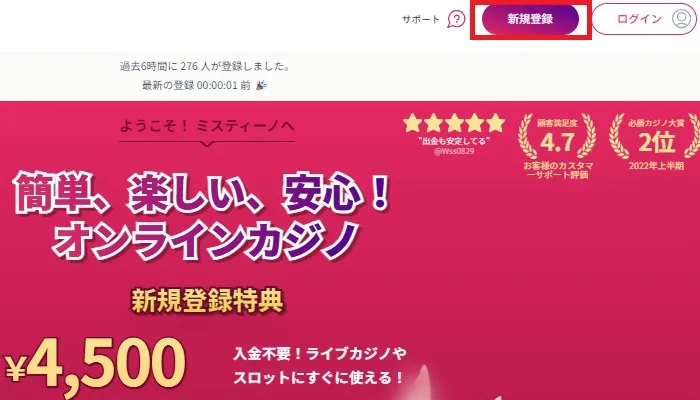Click the "出金も安定してる" review quote
Viewport: 700px width, 400px height.
coord(454,141)
